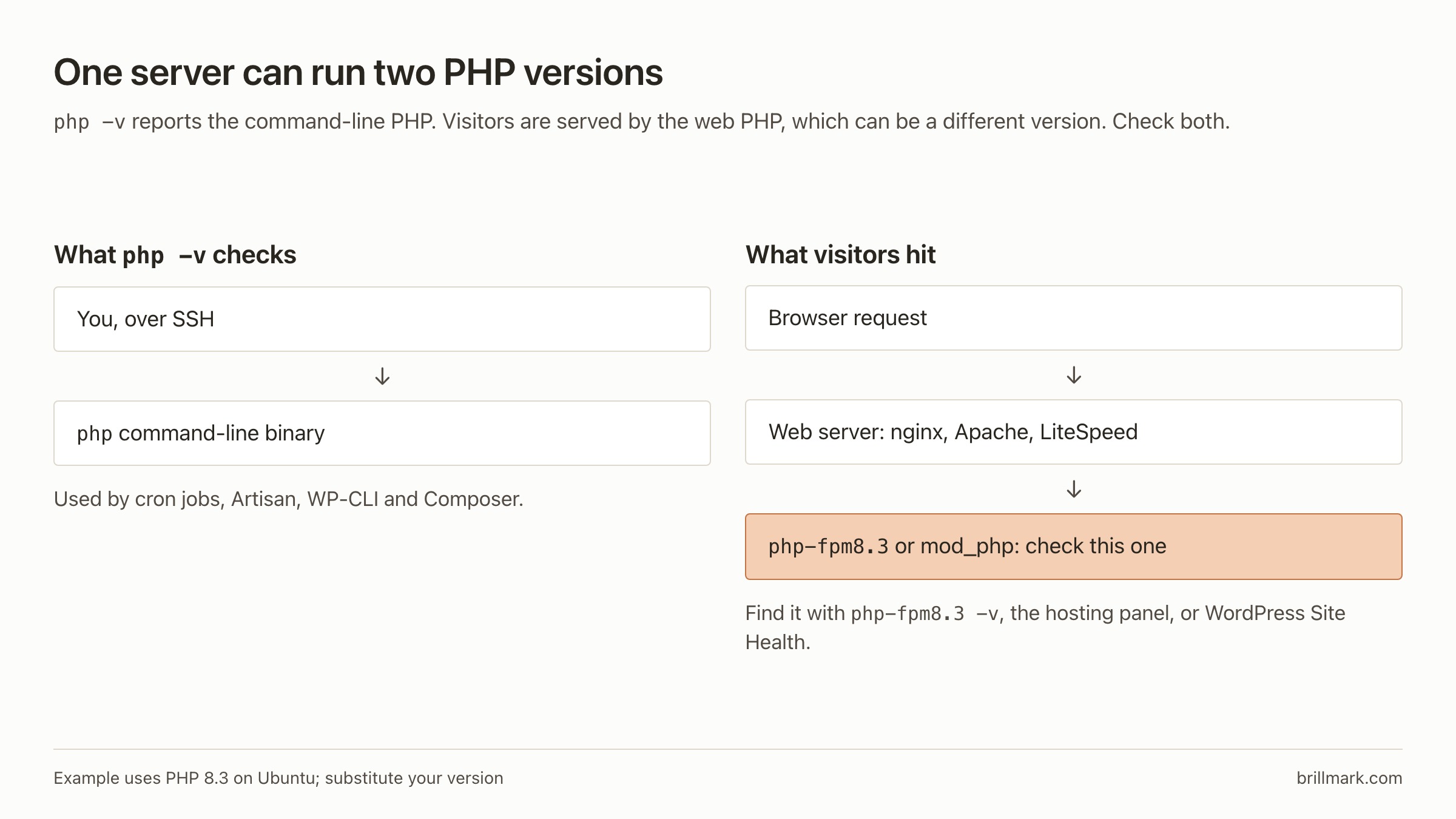Viewport: 1456px width, 819px height.
Task: Click the 'Used by cron jobs, Artisan, WP-CLI' caption
Action: click(x=288, y=499)
